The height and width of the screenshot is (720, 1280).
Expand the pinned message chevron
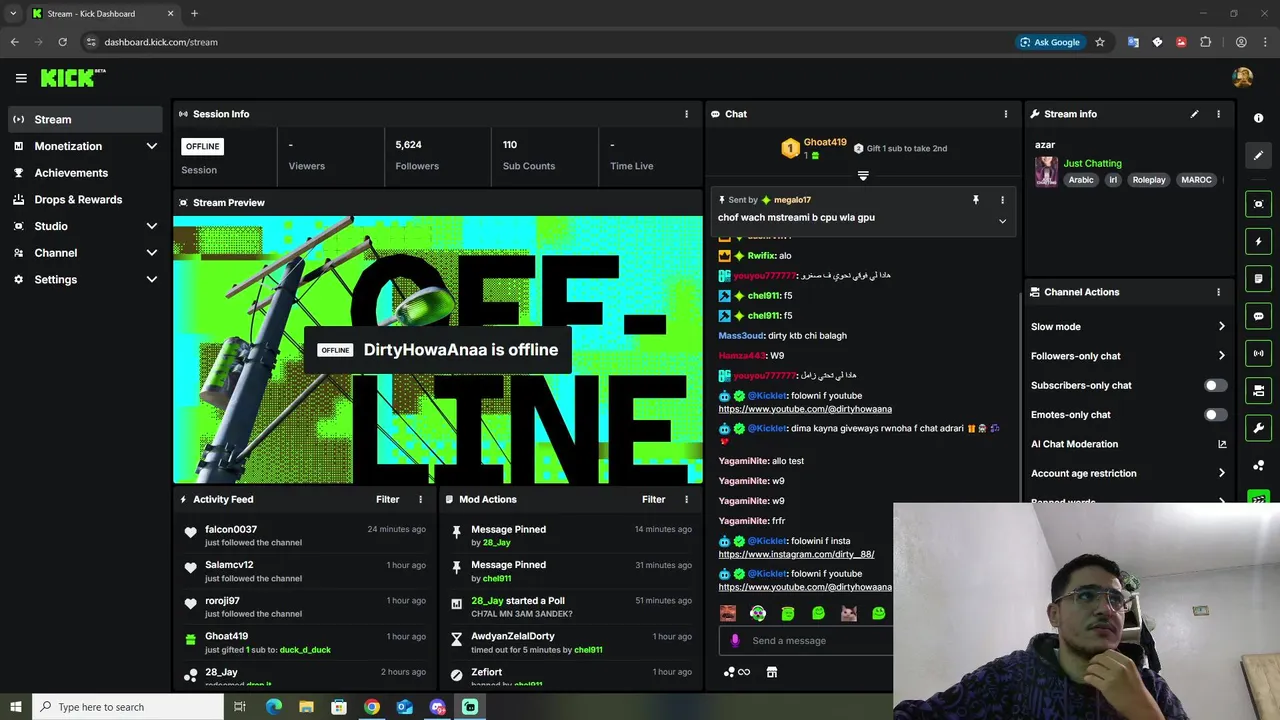coord(1002,221)
